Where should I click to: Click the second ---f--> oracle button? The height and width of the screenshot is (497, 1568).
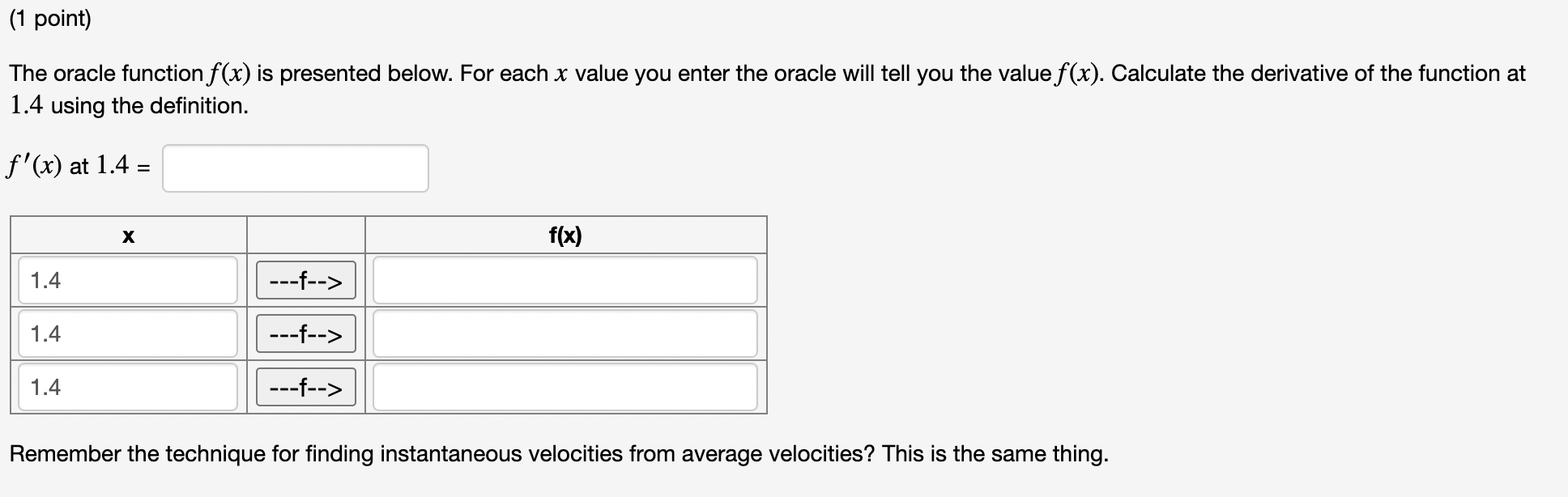(x=305, y=334)
